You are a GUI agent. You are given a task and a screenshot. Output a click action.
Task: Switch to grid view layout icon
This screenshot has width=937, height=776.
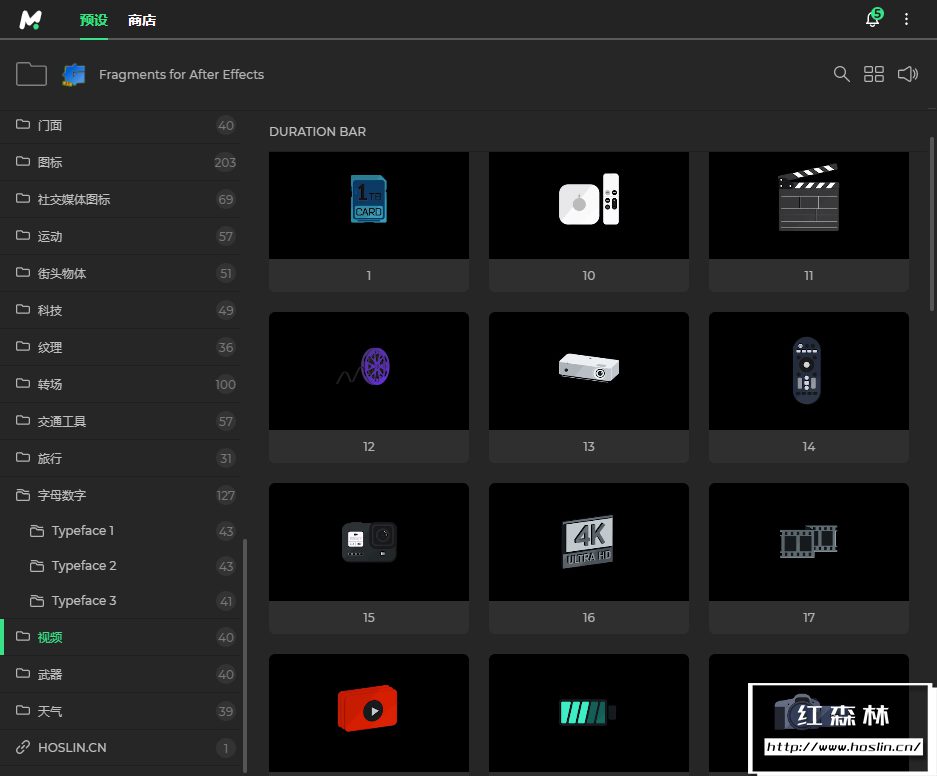point(874,74)
